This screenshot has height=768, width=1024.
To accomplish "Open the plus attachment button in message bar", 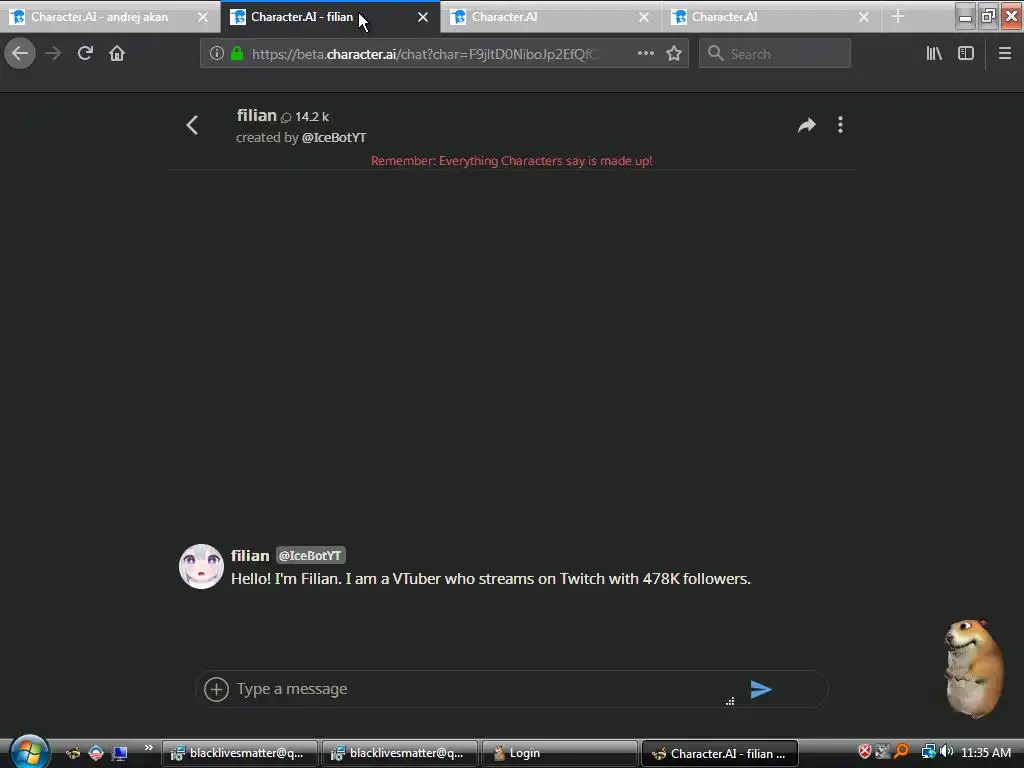I will pyautogui.click(x=216, y=689).
